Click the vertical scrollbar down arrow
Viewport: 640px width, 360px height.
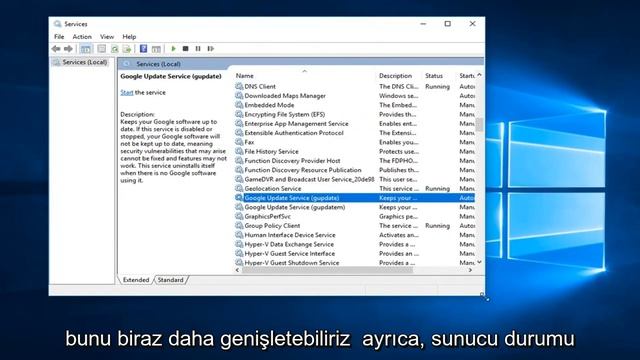(480, 262)
